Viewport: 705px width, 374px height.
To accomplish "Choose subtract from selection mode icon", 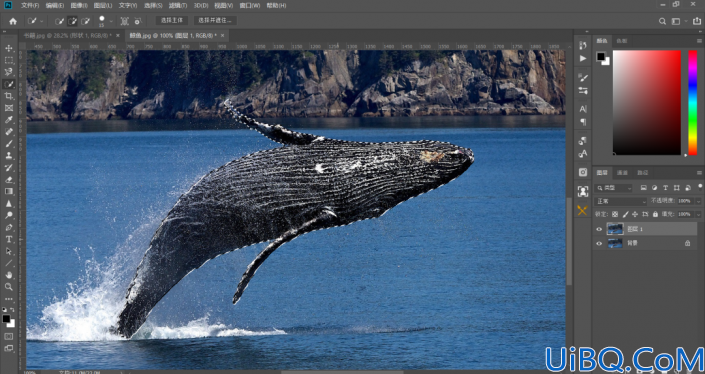I will tap(85, 21).
